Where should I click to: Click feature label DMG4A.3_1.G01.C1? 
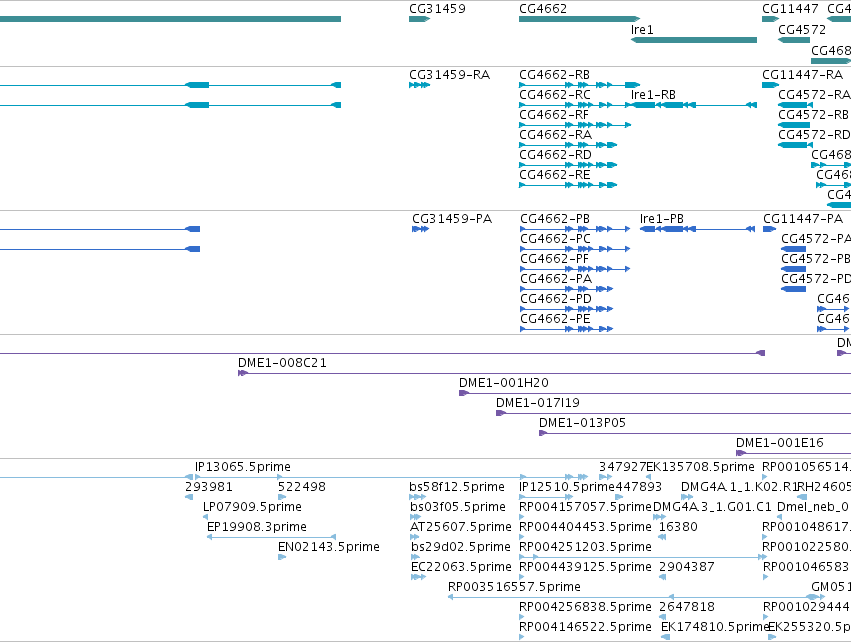(712, 507)
